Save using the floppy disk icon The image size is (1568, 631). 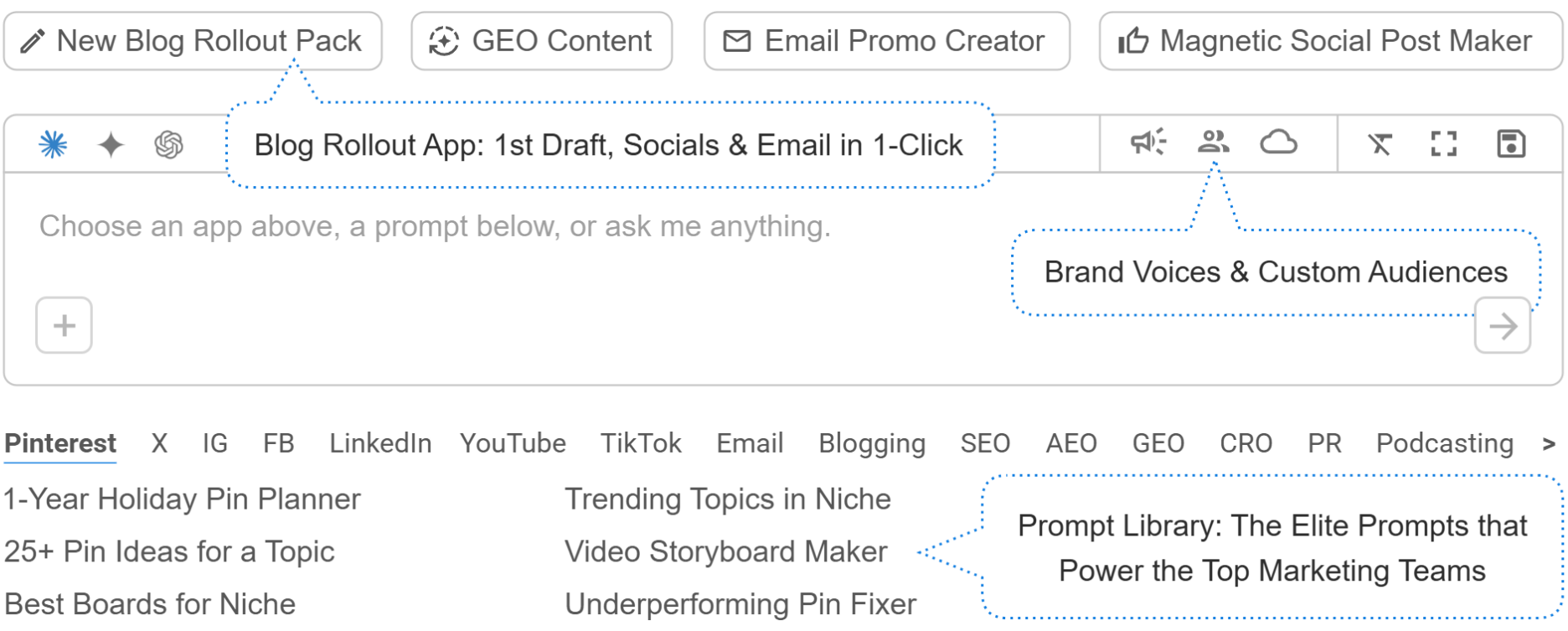[1511, 144]
